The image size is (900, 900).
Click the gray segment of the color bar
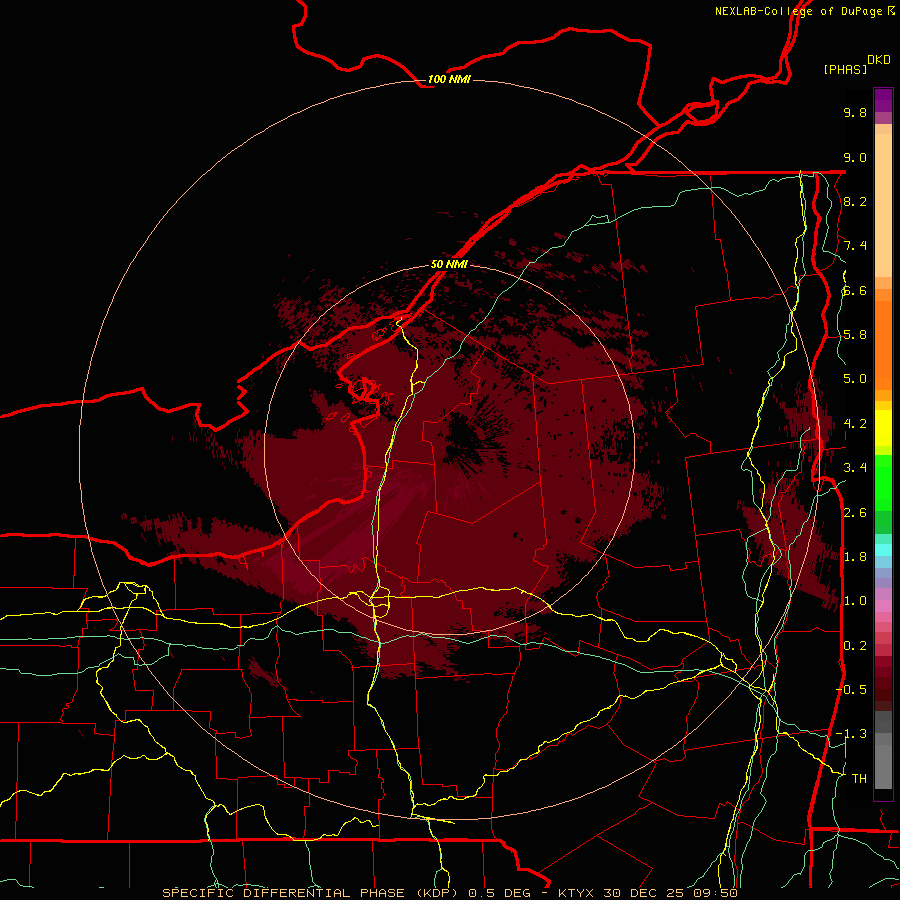[x=883, y=750]
